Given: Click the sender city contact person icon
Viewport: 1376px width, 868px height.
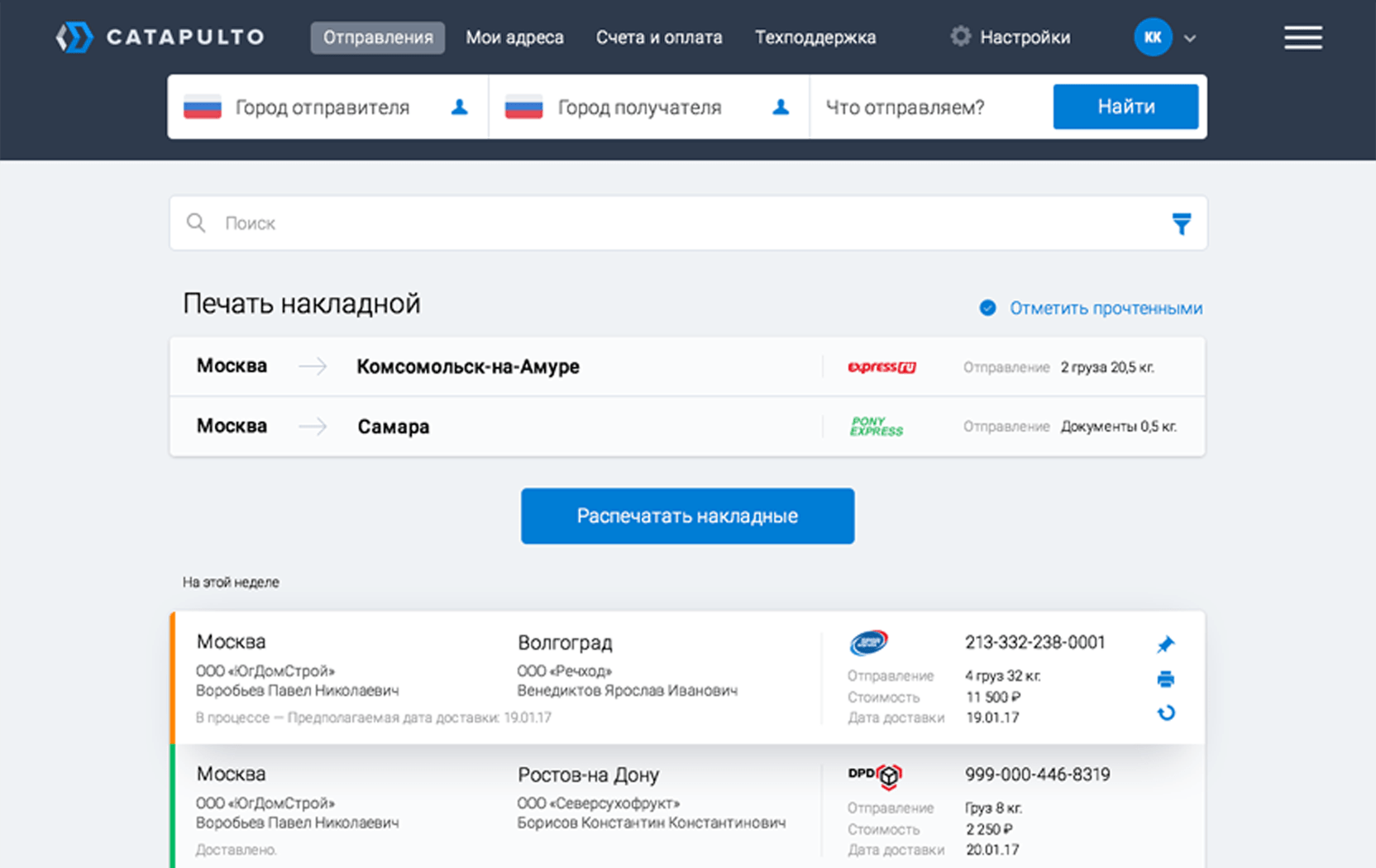Looking at the screenshot, I should coord(459,107).
